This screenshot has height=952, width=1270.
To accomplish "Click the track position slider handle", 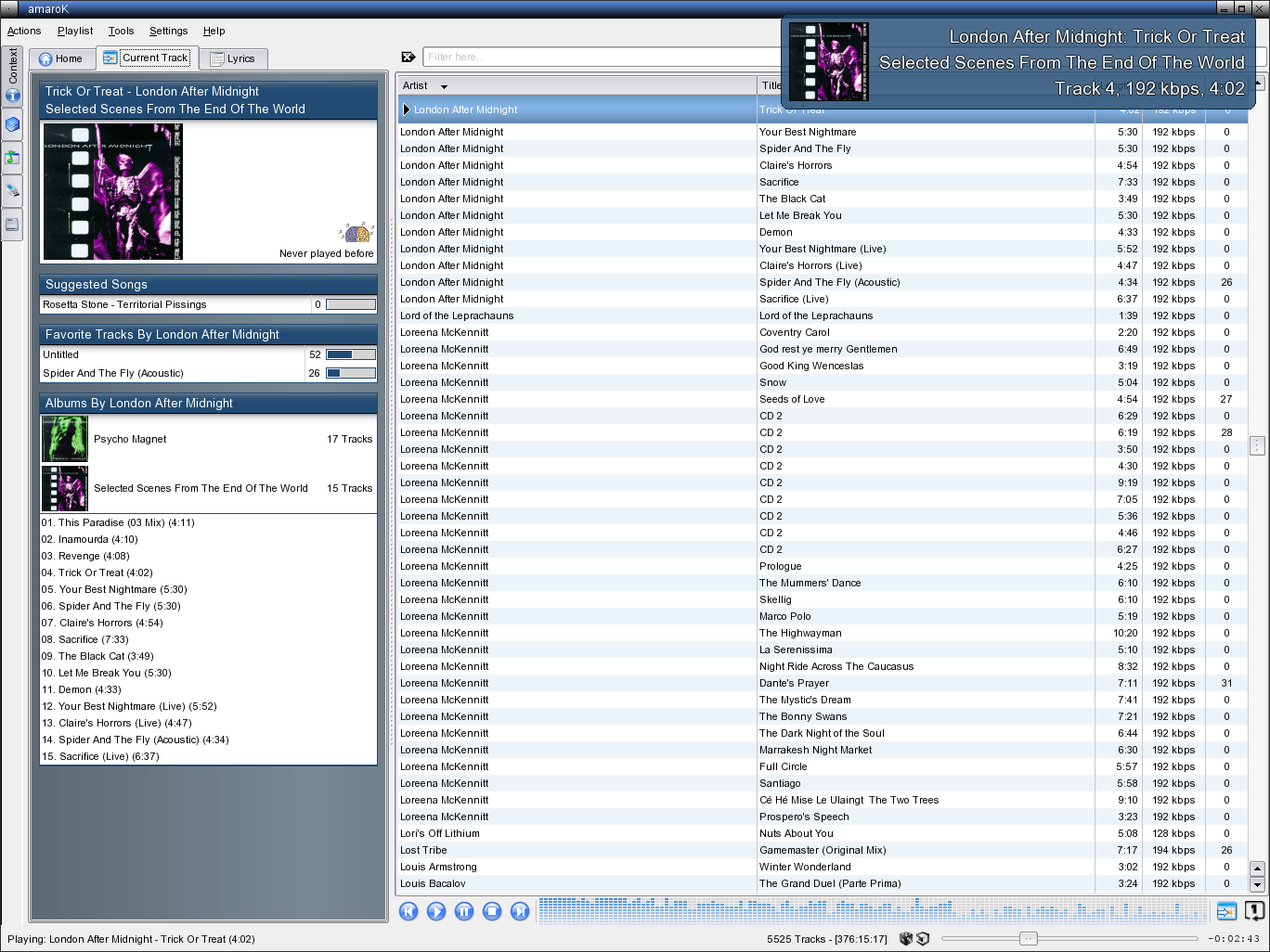I will [x=1028, y=938].
